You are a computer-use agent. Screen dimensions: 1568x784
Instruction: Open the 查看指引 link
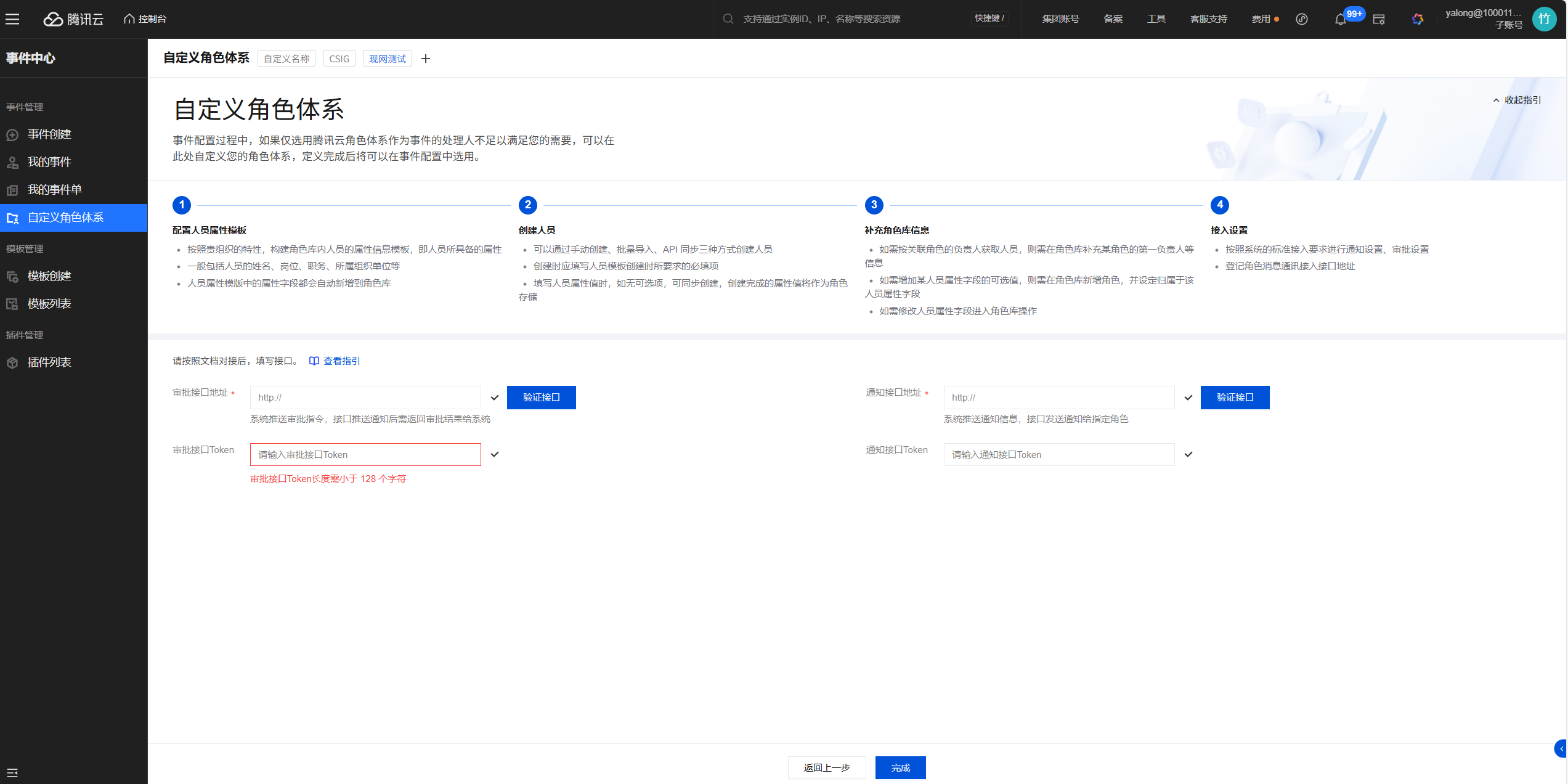click(x=335, y=361)
